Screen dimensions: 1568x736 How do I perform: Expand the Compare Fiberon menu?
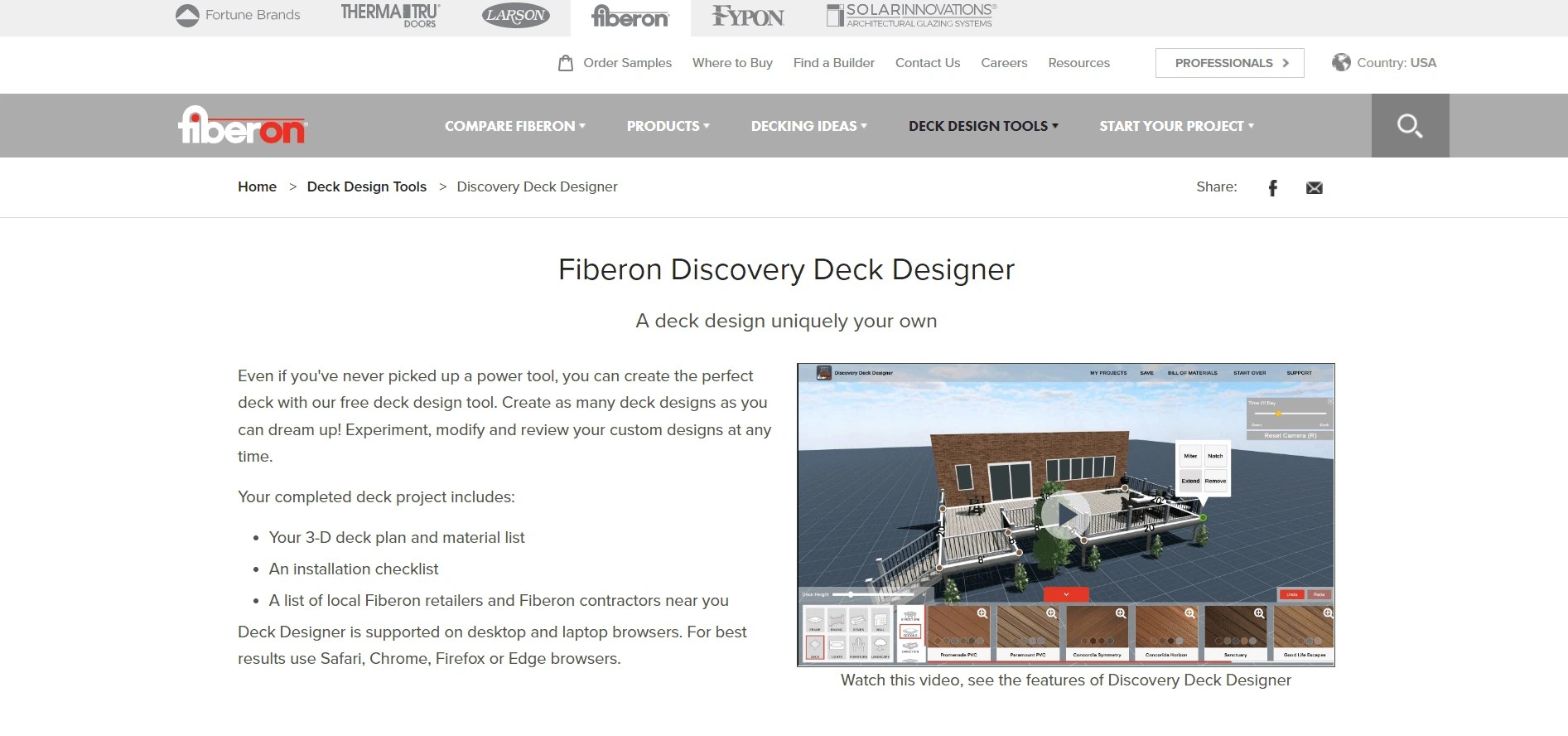tap(515, 126)
